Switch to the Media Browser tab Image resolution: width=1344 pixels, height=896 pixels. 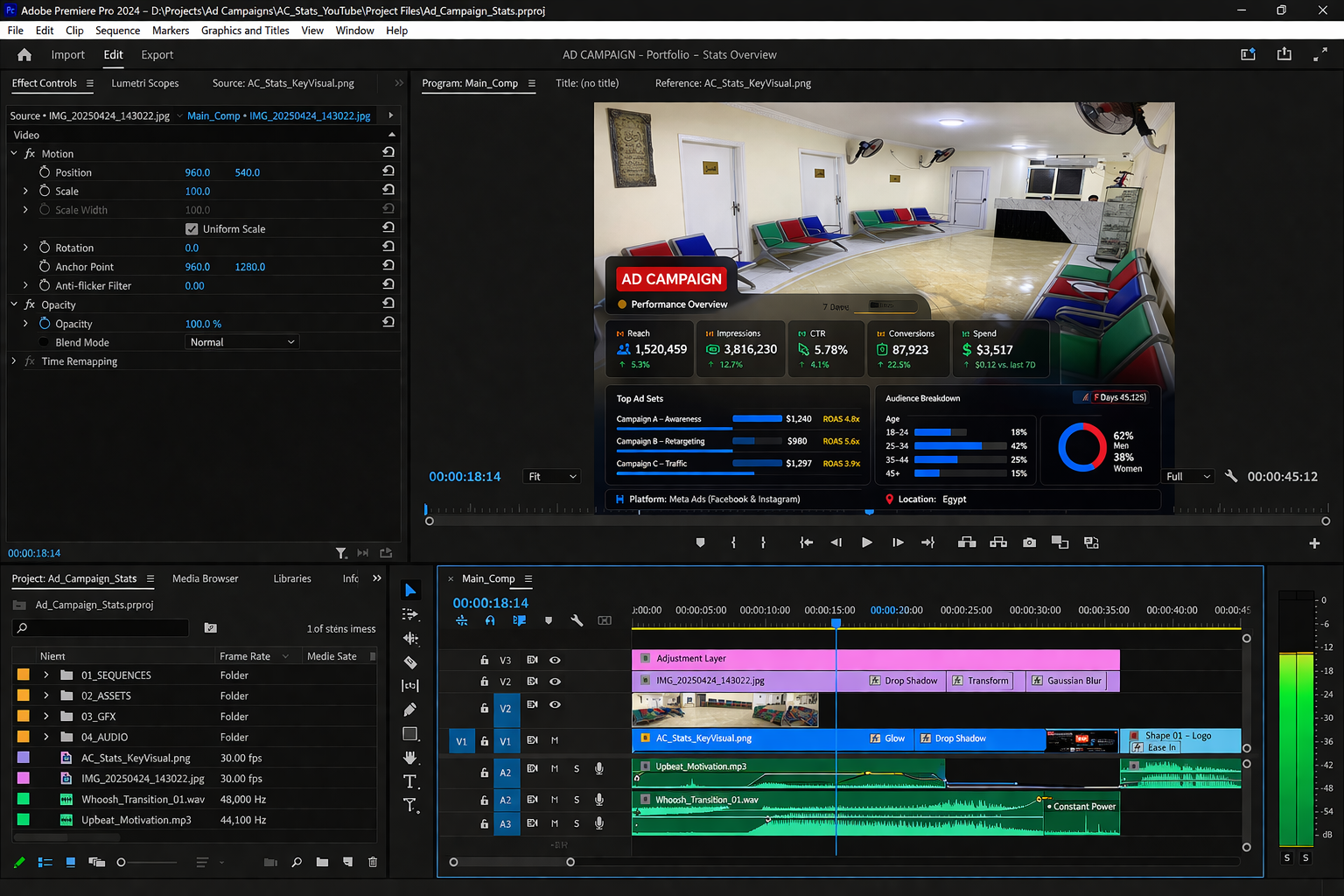pyautogui.click(x=205, y=578)
